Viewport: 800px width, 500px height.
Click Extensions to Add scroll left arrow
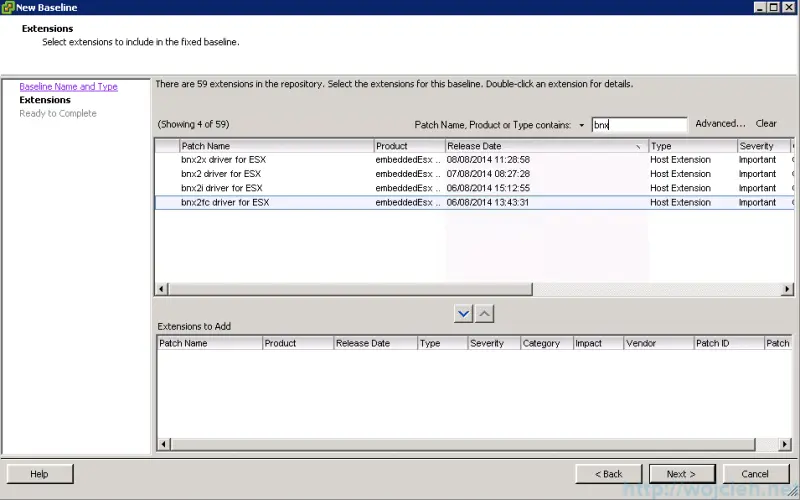pos(163,444)
